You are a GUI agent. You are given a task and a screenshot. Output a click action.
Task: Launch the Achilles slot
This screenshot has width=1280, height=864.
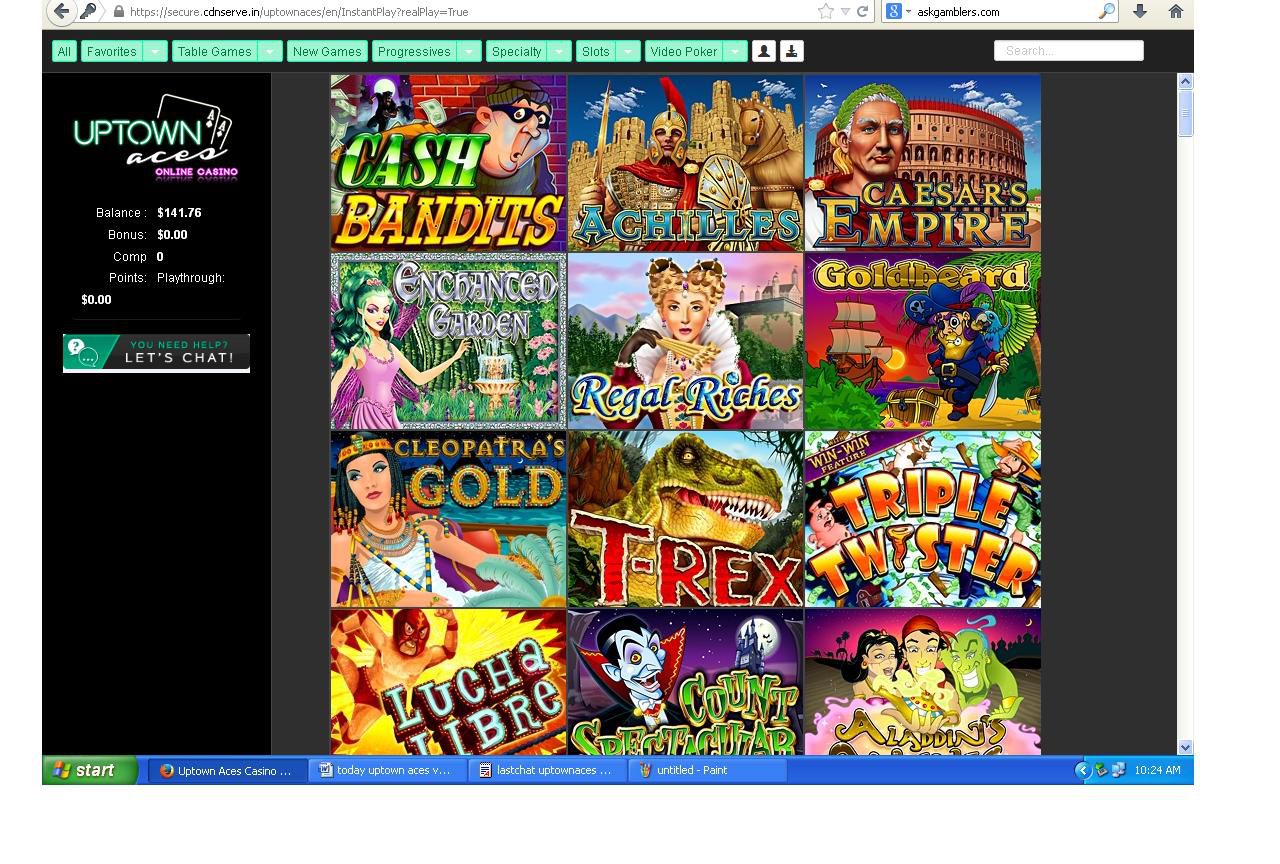pyautogui.click(x=685, y=163)
